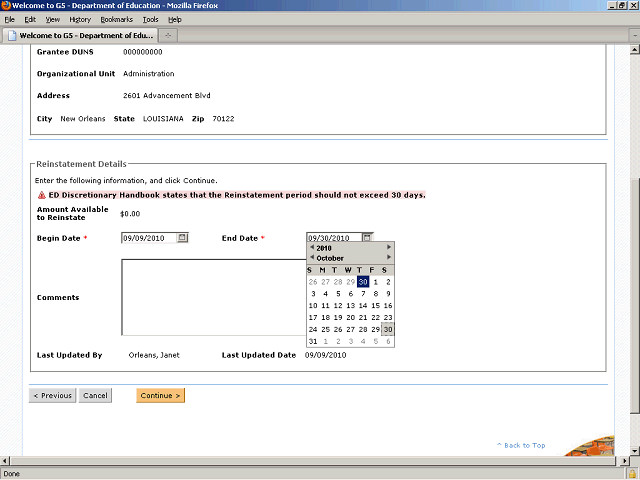This screenshot has height=480, width=640.
Task: Go to next year in calendar
Action: pyautogui.click(x=389, y=247)
